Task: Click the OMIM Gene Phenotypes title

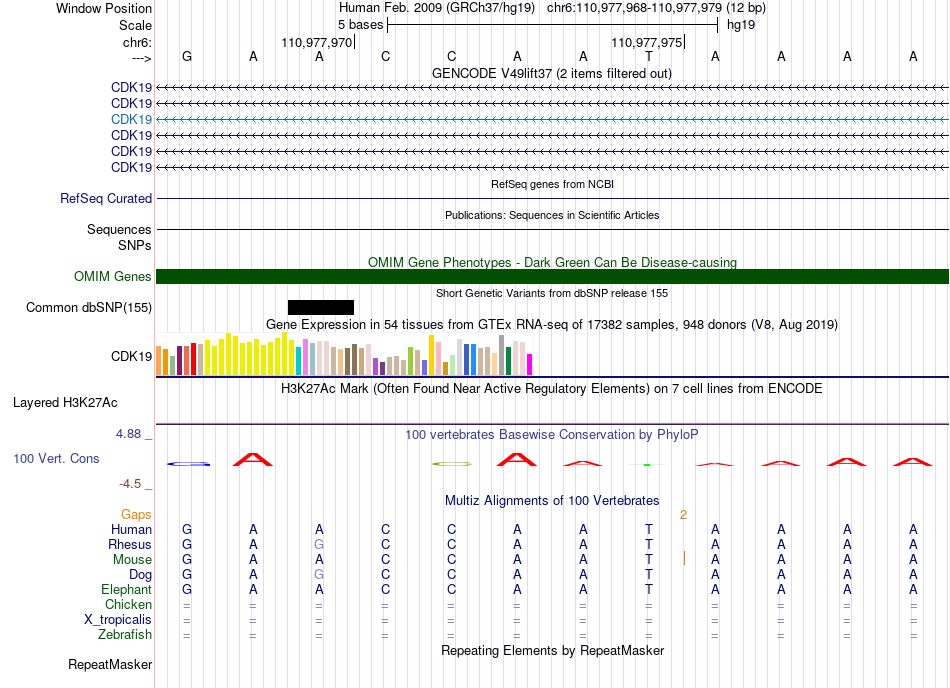Action: [x=552, y=262]
